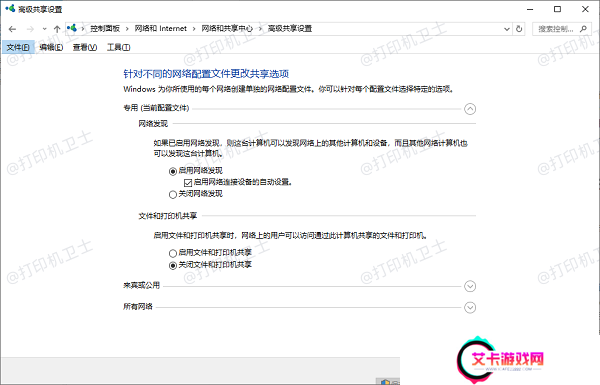Click the 网络发现 section label
This screenshot has width=600, height=385.
(153, 124)
